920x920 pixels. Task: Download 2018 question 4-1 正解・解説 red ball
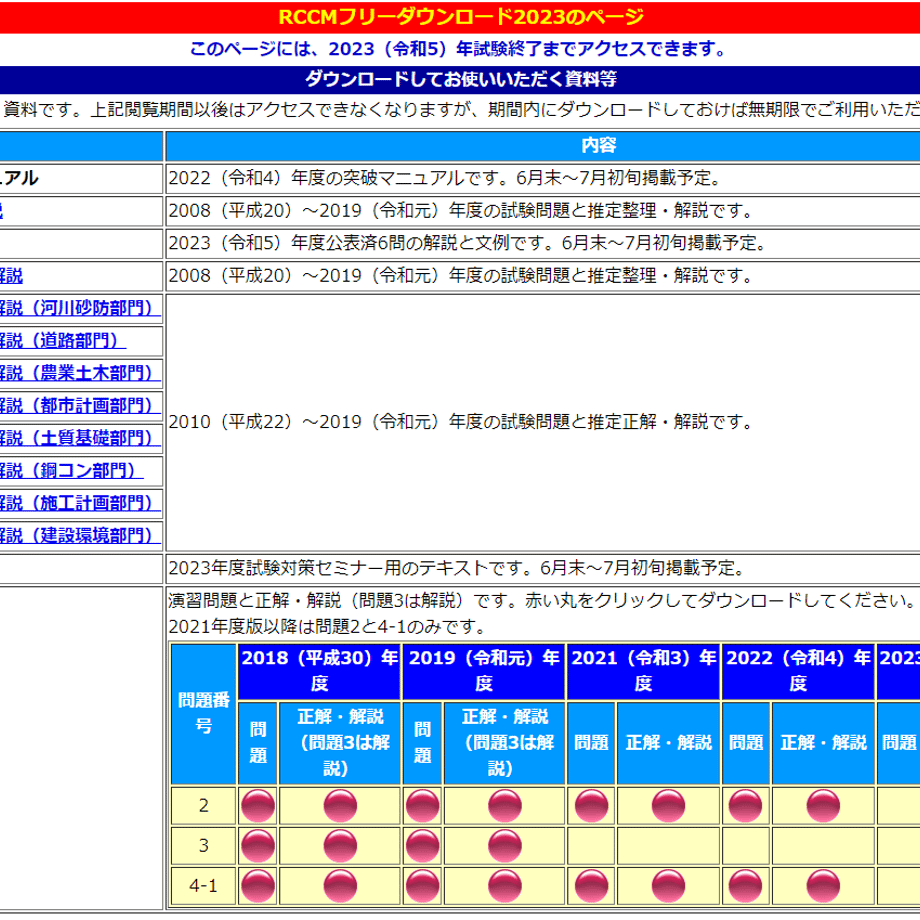[340, 886]
